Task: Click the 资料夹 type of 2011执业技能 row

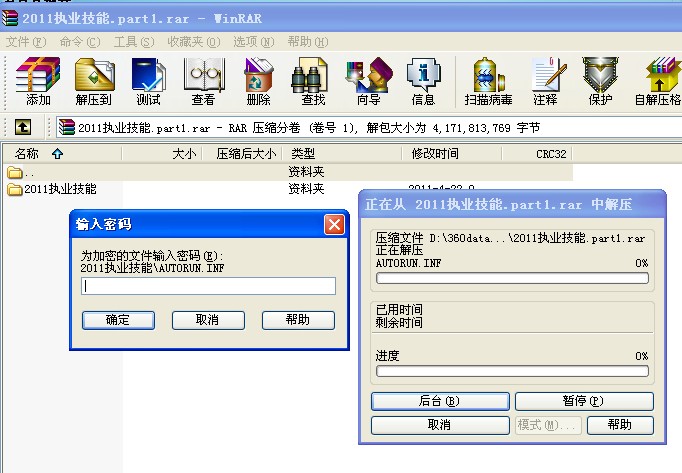Action: click(x=306, y=189)
